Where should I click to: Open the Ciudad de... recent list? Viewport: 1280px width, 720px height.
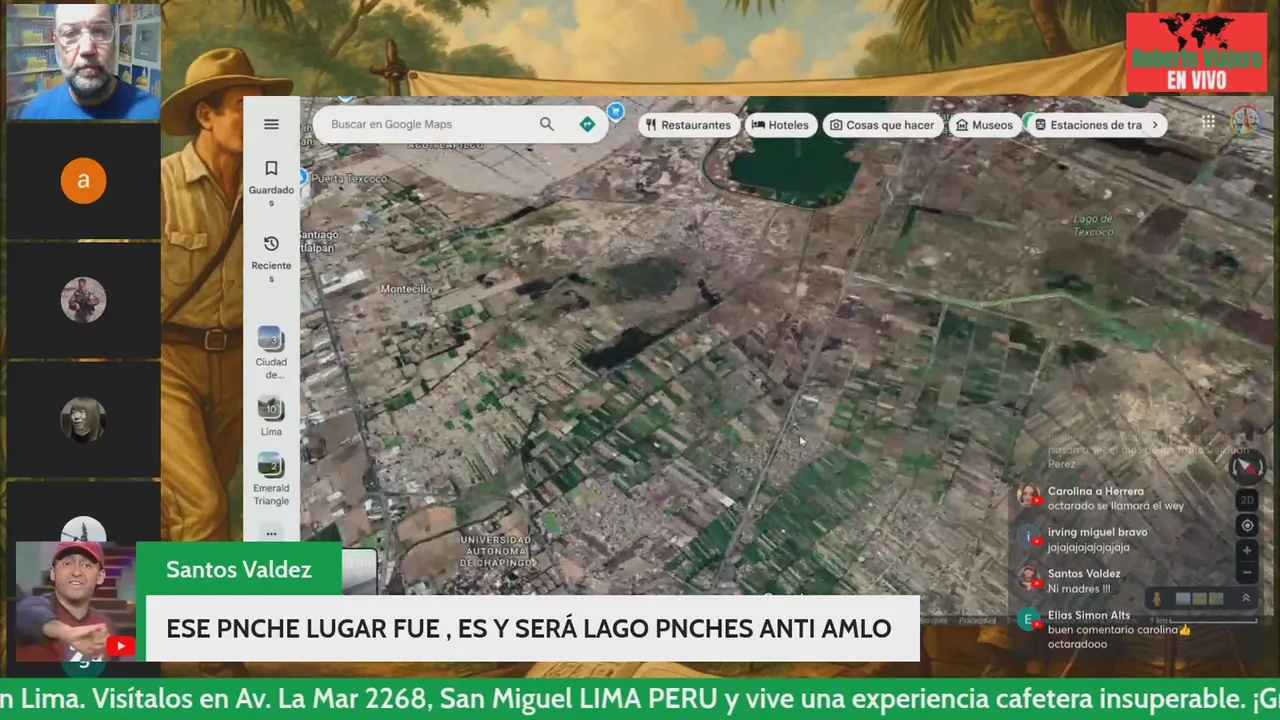(271, 353)
